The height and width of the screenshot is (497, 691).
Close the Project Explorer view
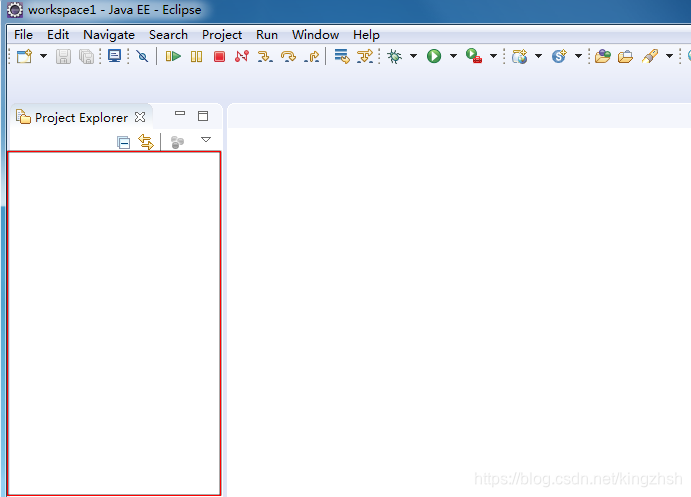(140, 117)
